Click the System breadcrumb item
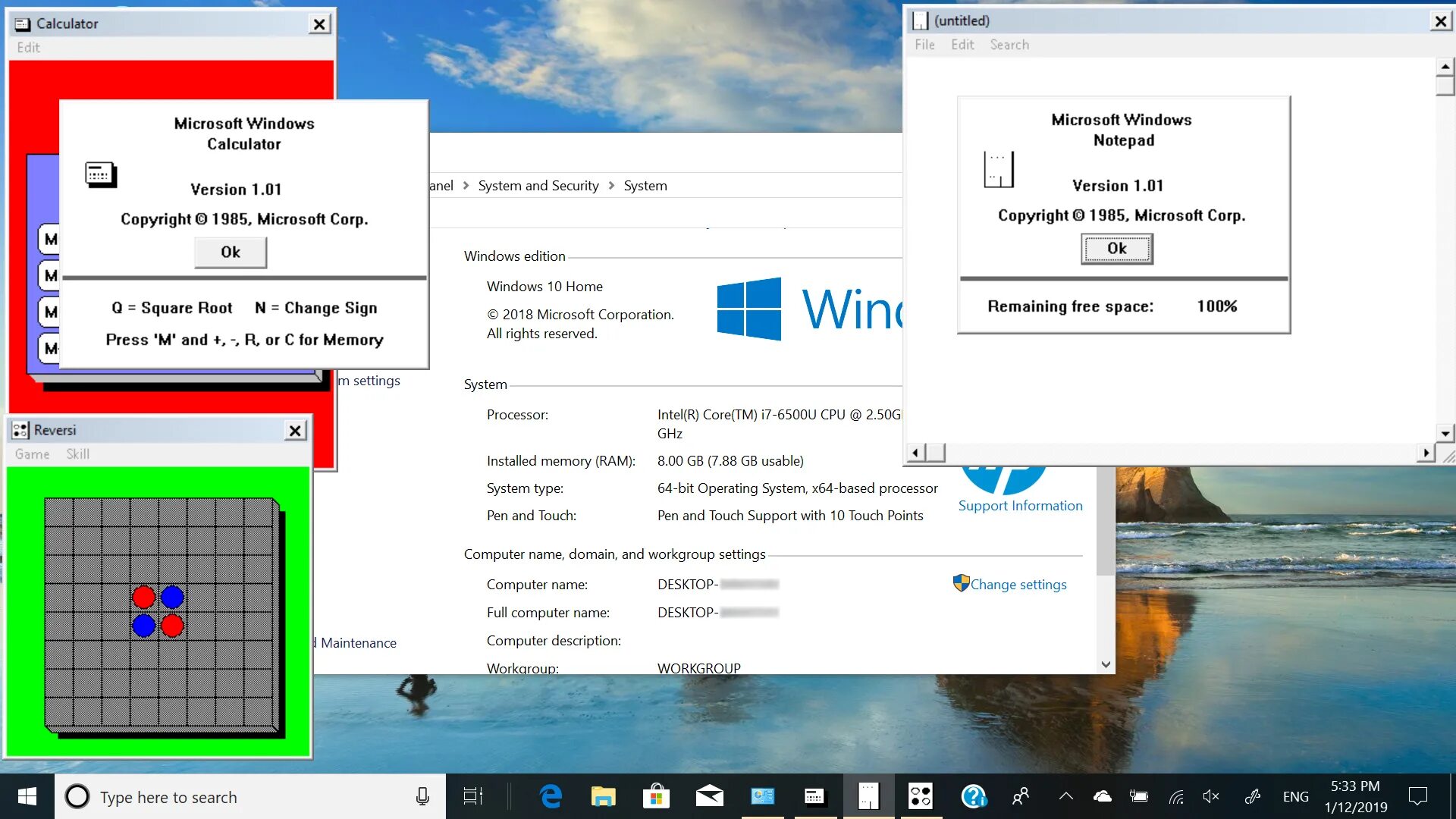Image resolution: width=1456 pixels, height=819 pixels. (645, 186)
